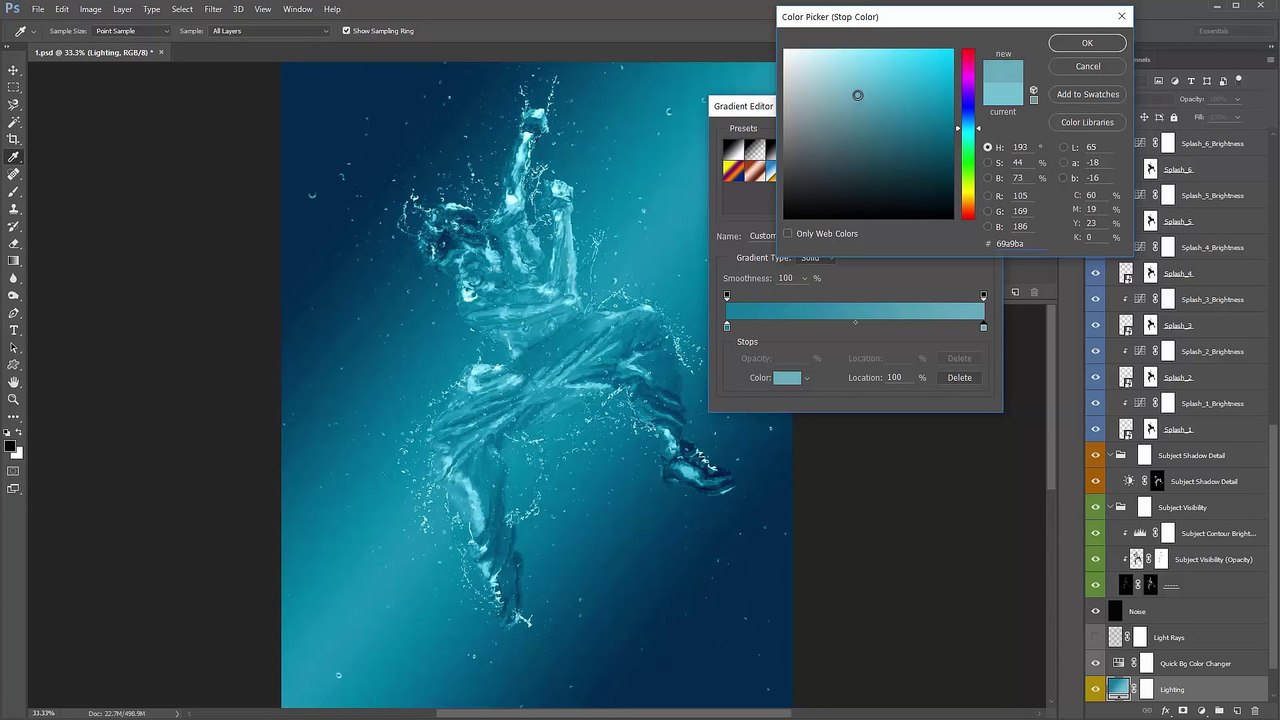Delete the selected color stop
Viewport: 1280px width, 720px height.
coord(959,378)
